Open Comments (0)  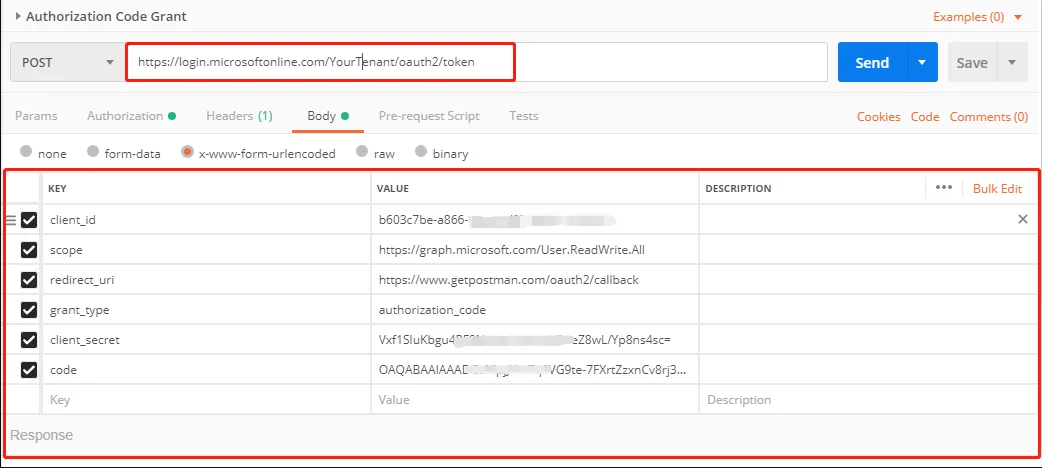[989, 117]
